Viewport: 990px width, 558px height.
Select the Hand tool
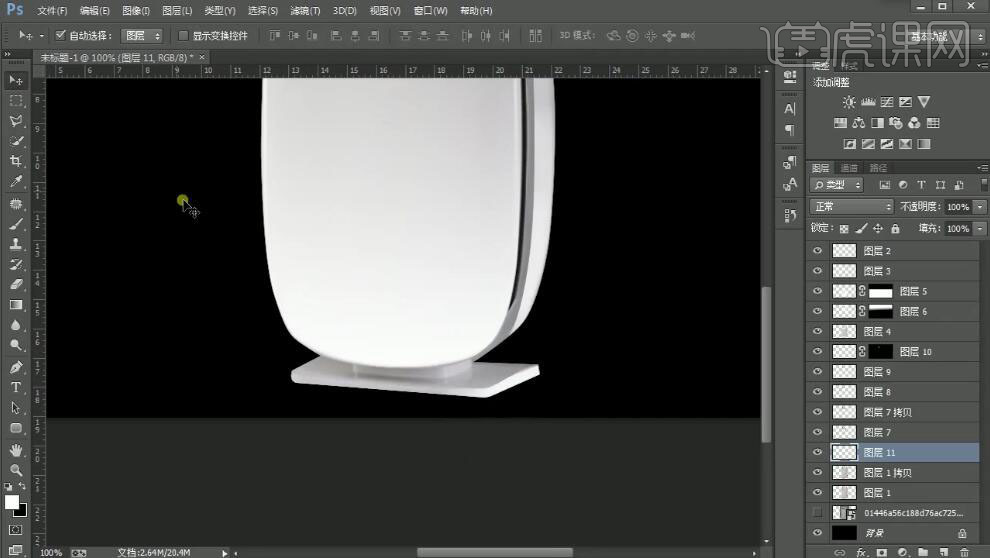pyautogui.click(x=16, y=450)
